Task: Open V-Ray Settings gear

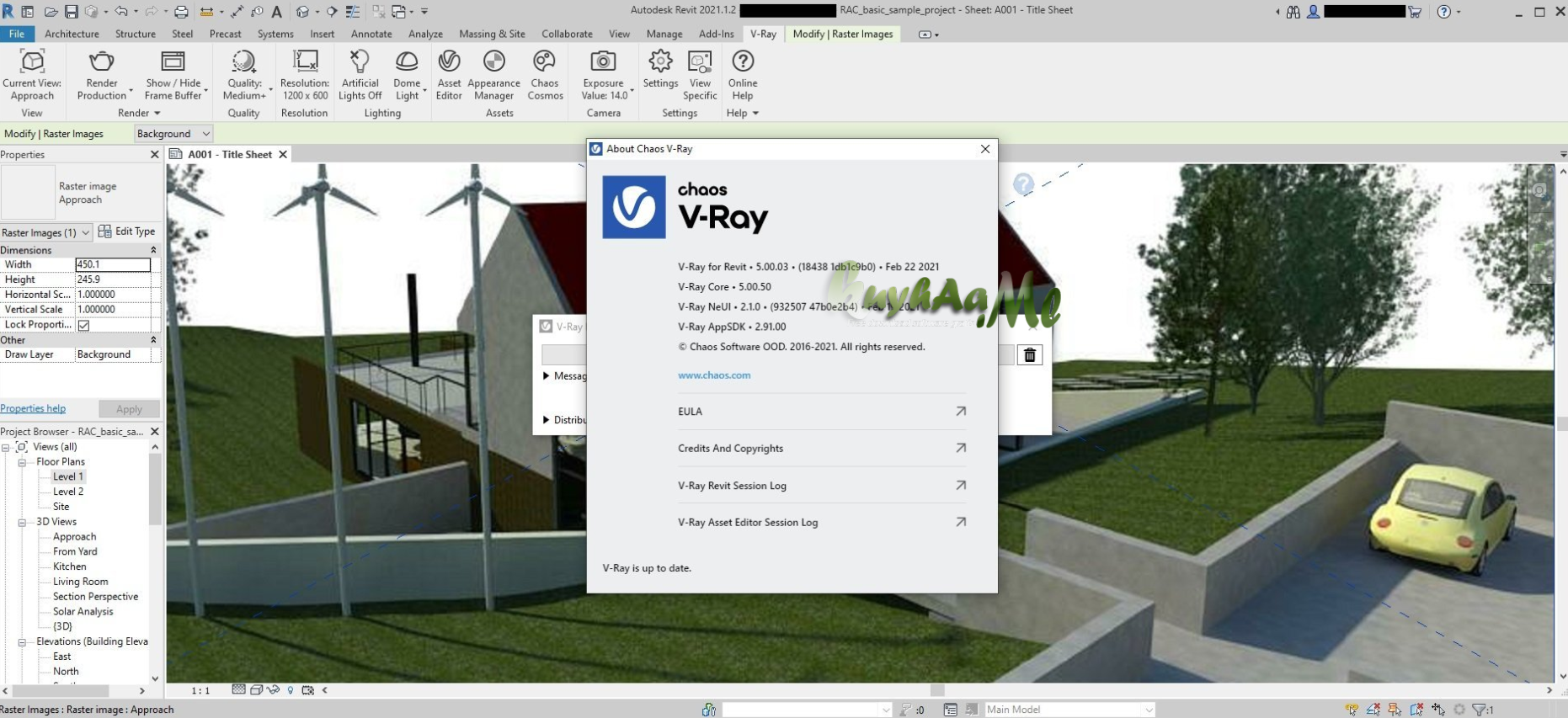Action: tap(660, 61)
